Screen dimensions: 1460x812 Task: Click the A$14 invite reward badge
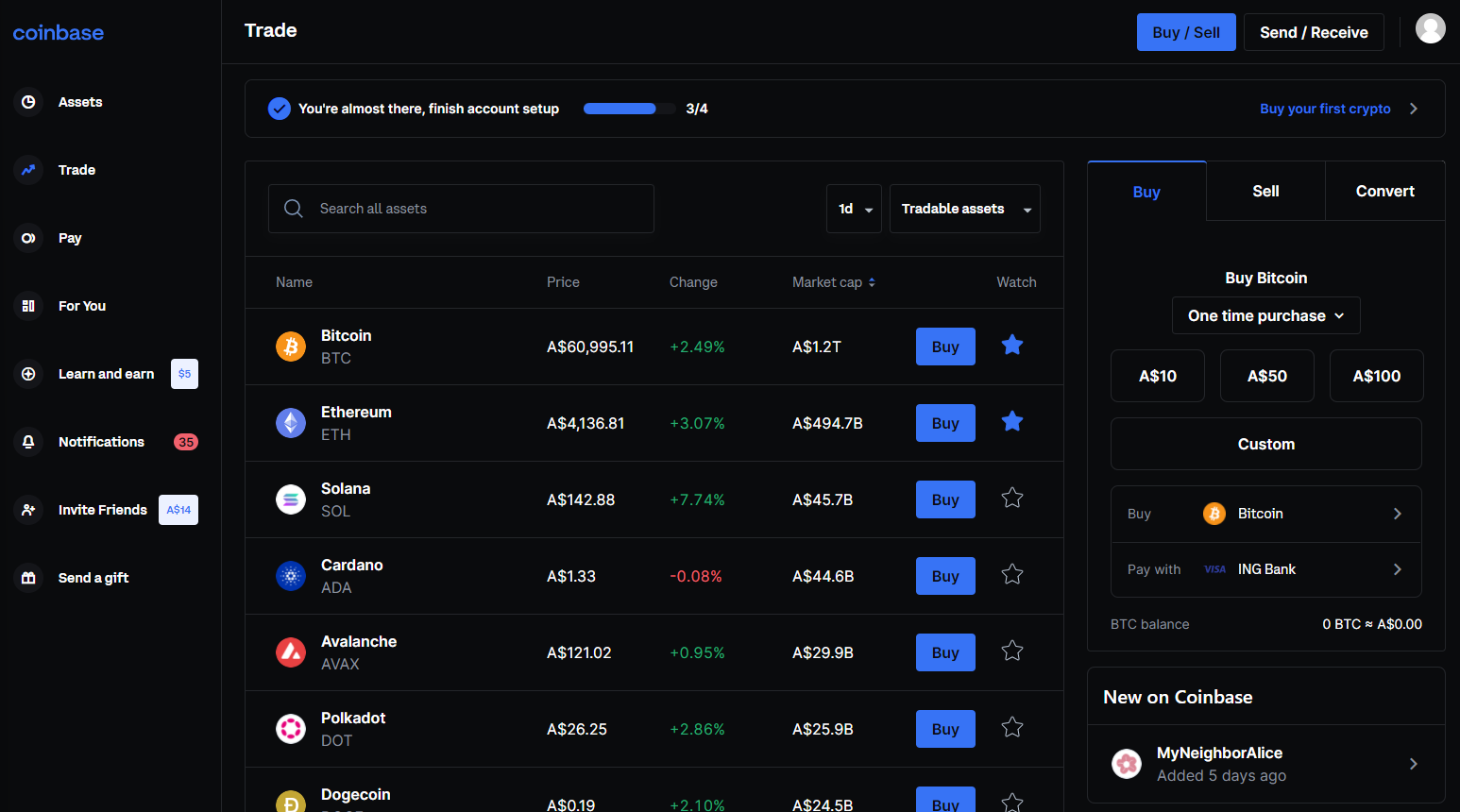click(x=178, y=510)
